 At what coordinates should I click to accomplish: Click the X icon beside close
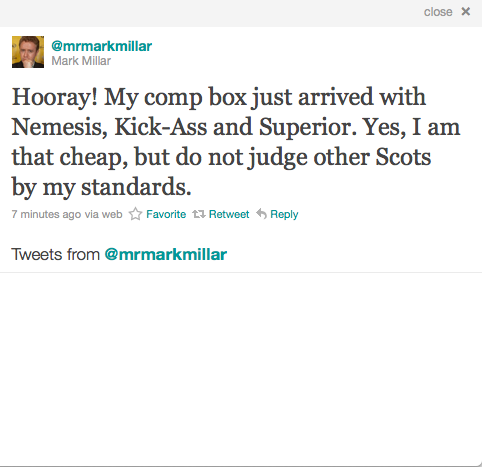(466, 12)
